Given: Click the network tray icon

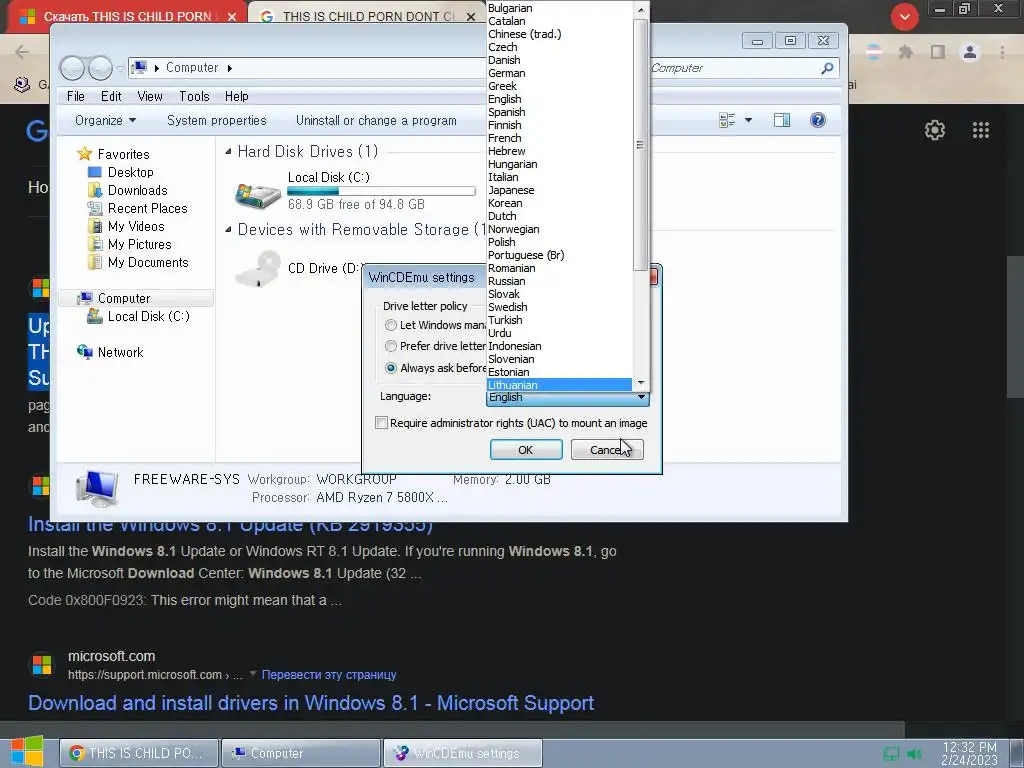Looking at the screenshot, I should [891, 754].
